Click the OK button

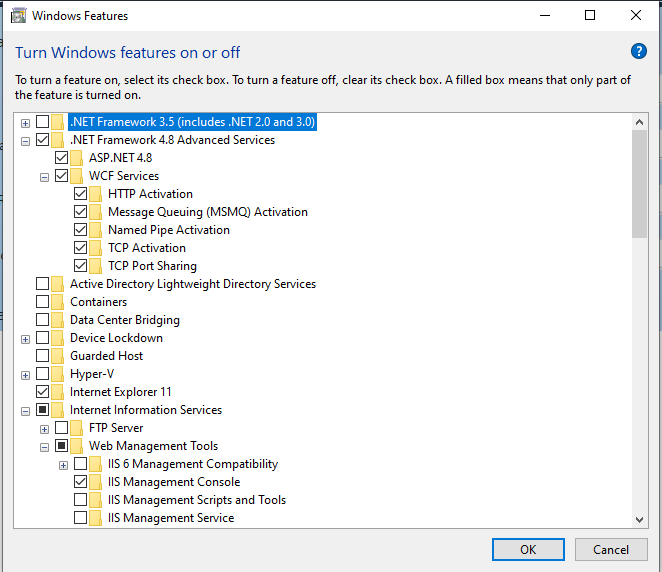point(528,549)
